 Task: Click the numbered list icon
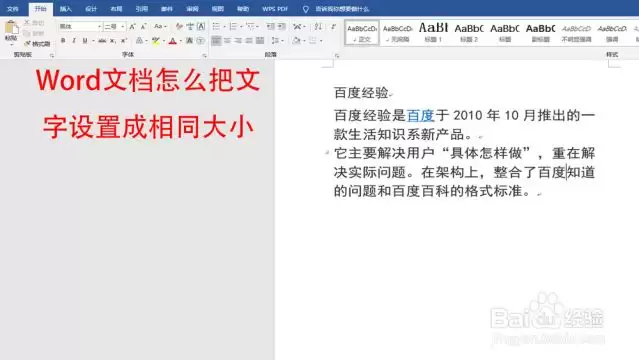233,27
